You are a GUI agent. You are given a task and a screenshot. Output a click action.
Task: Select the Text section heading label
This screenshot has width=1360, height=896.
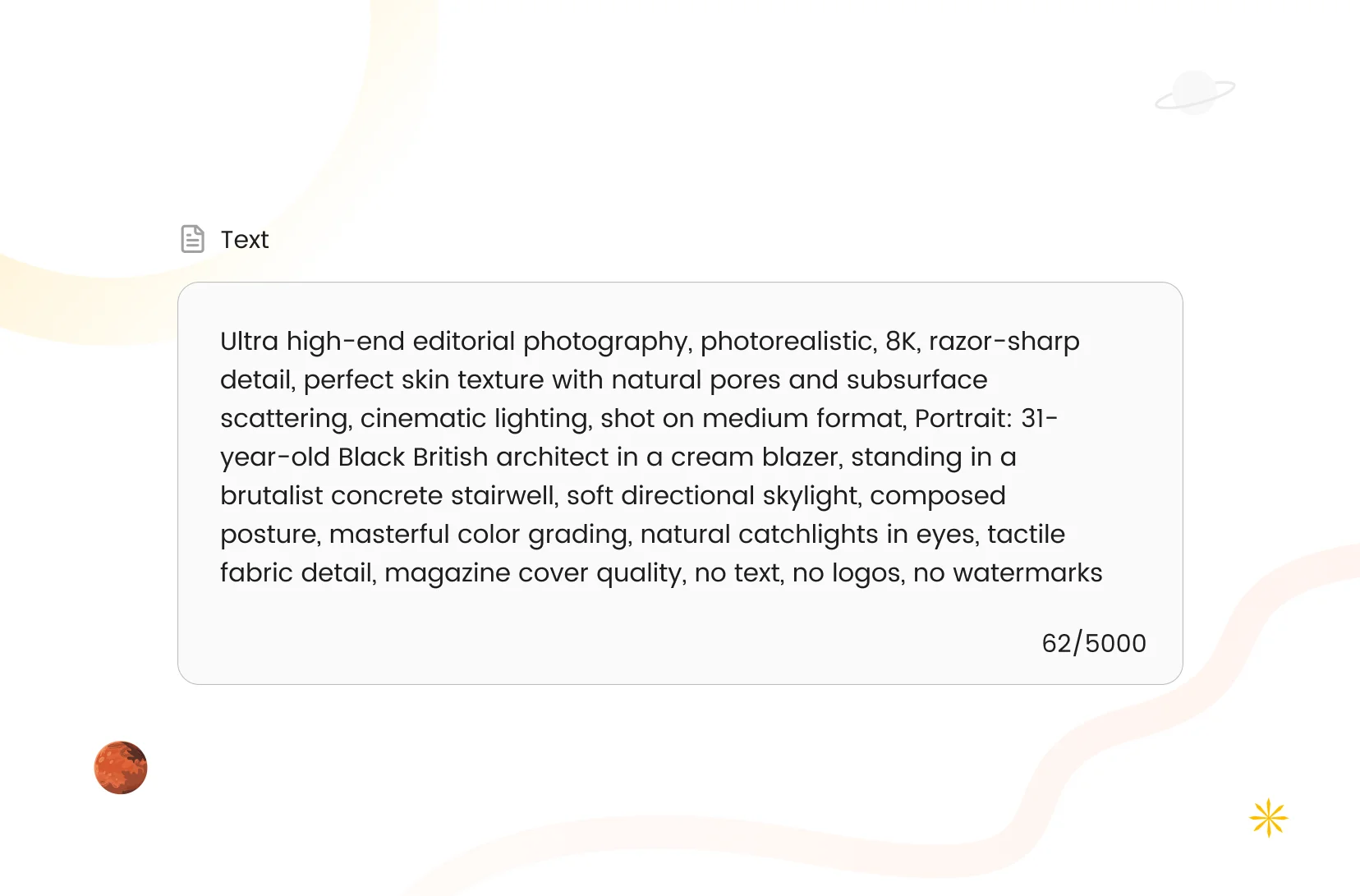coord(245,240)
